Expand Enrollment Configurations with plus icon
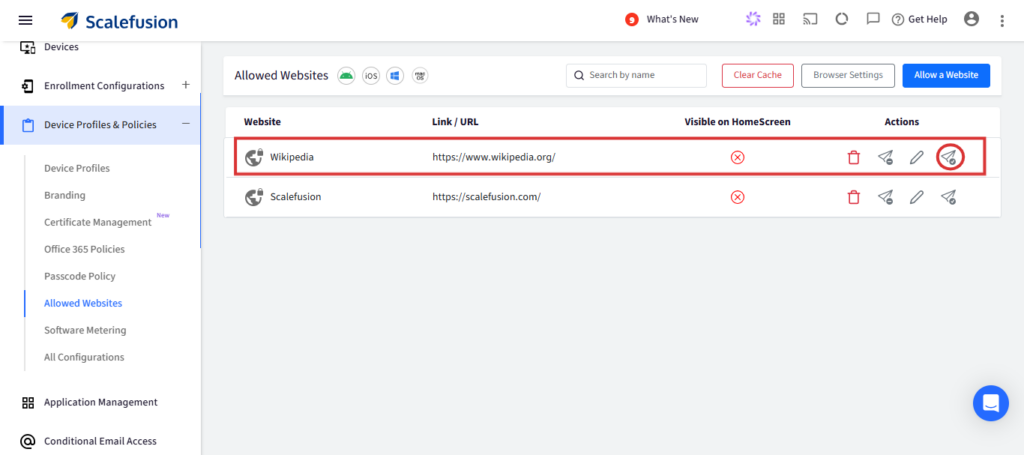The width and height of the screenshot is (1024, 455). coord(185,85)
